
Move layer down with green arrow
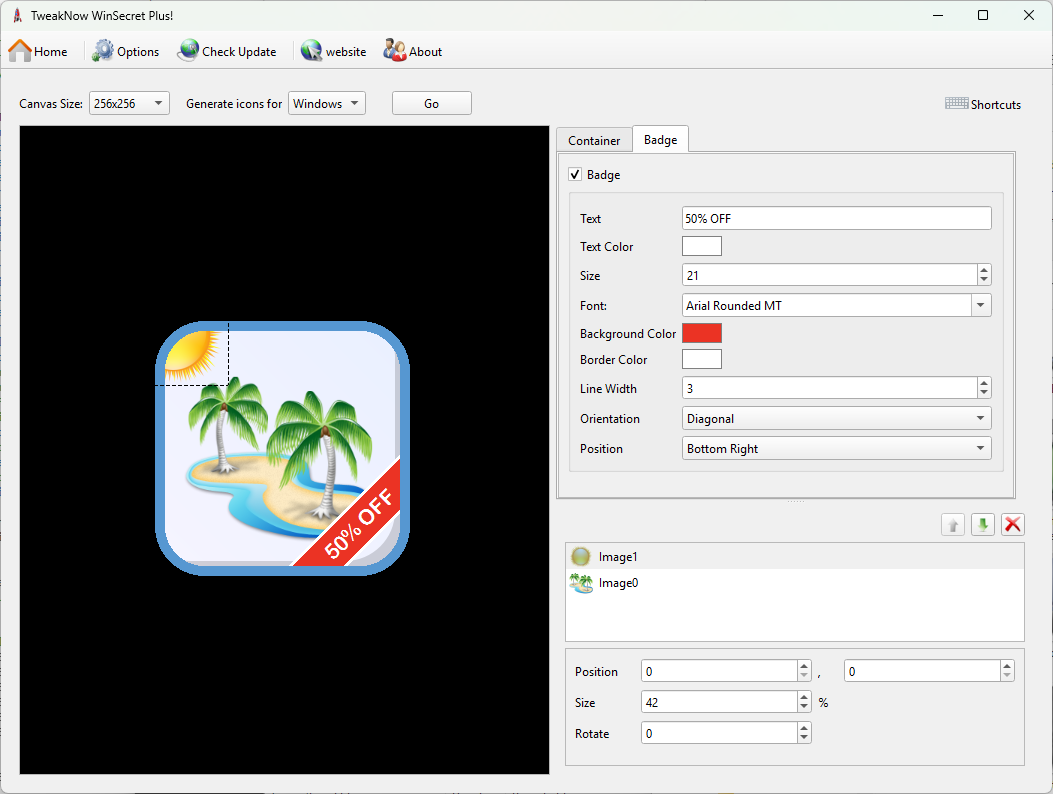pos(983,524)
